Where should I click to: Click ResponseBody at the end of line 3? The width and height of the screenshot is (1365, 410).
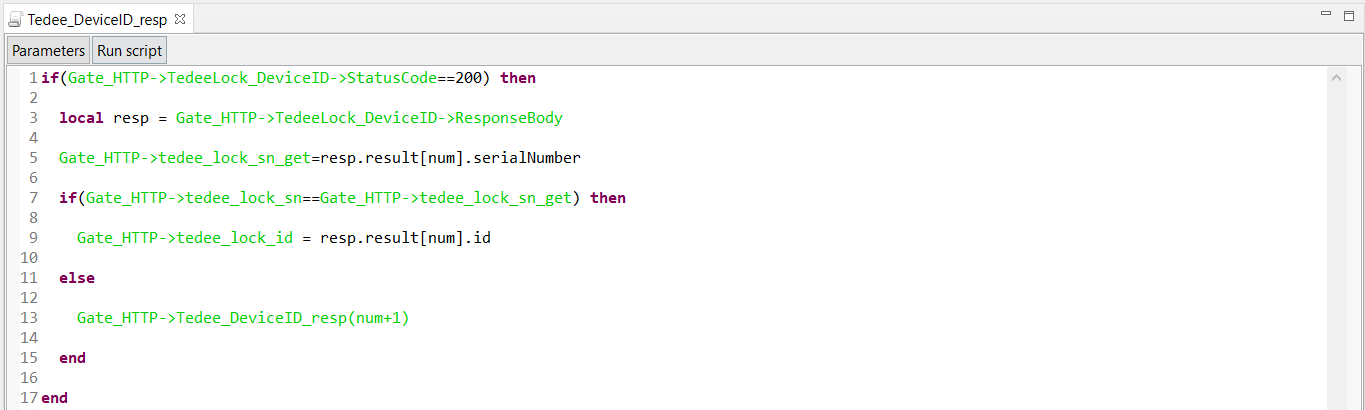(x=509, y=118)
